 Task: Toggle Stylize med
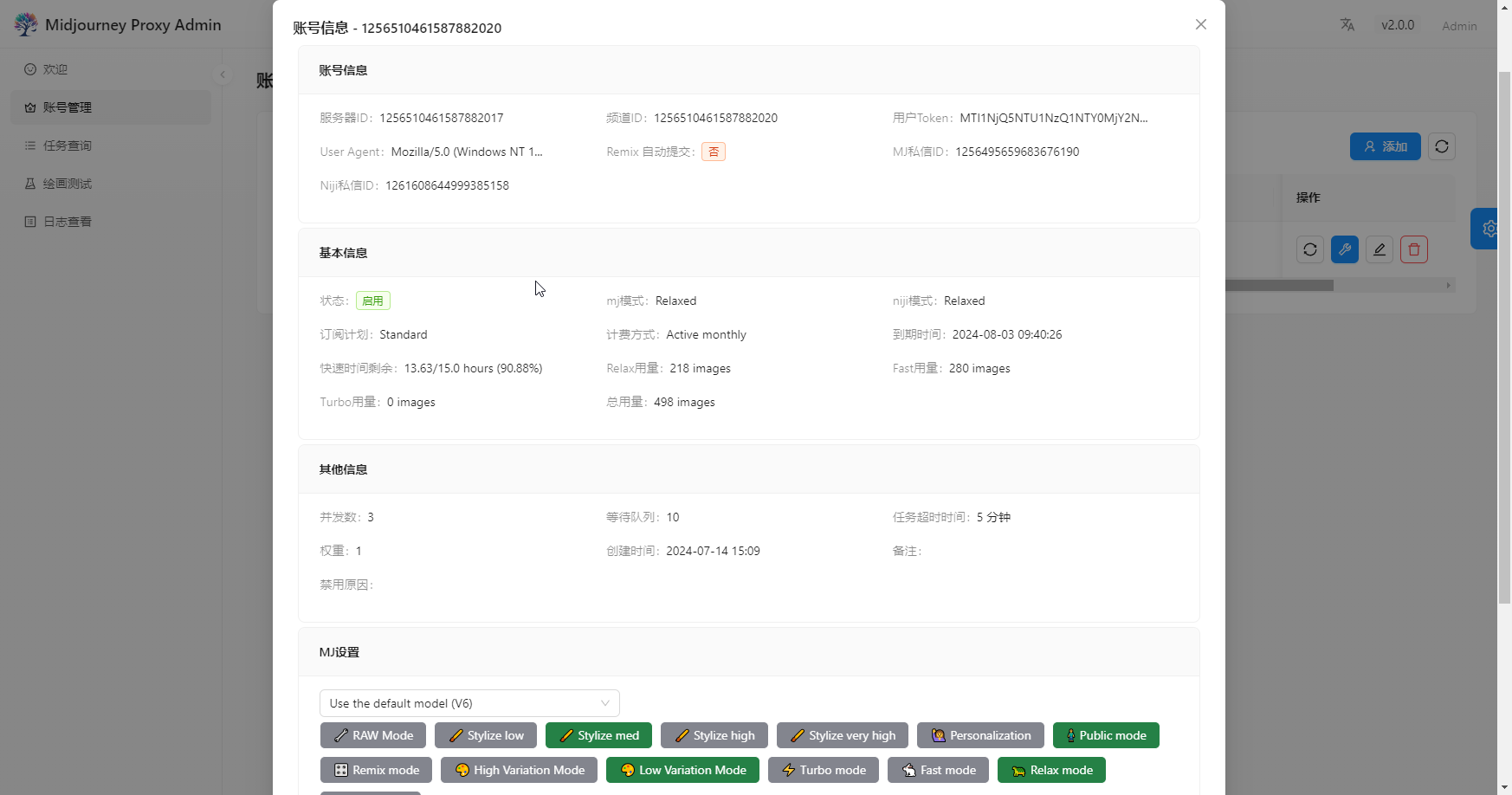[598, 735]
